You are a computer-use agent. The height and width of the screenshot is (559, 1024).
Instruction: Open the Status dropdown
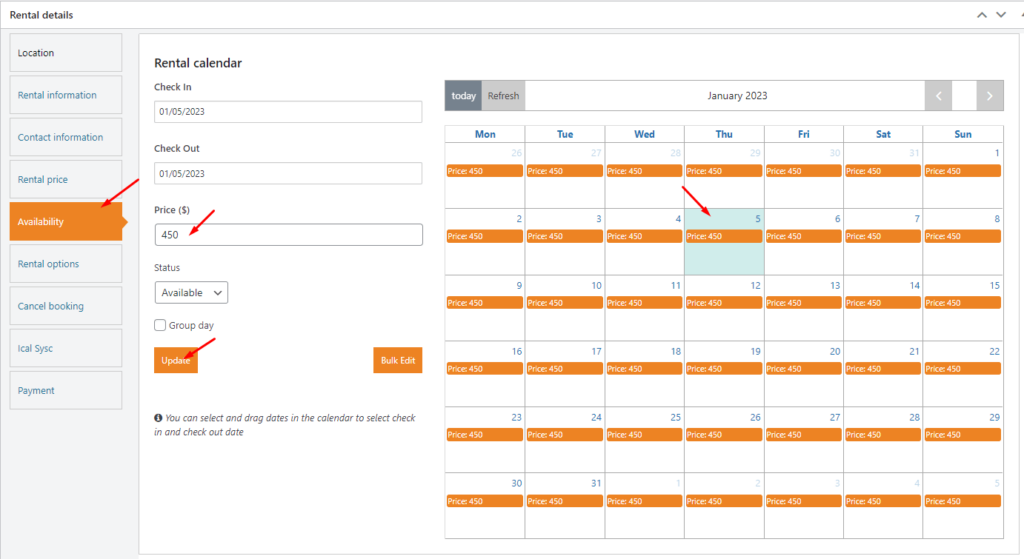pos(191,293)
